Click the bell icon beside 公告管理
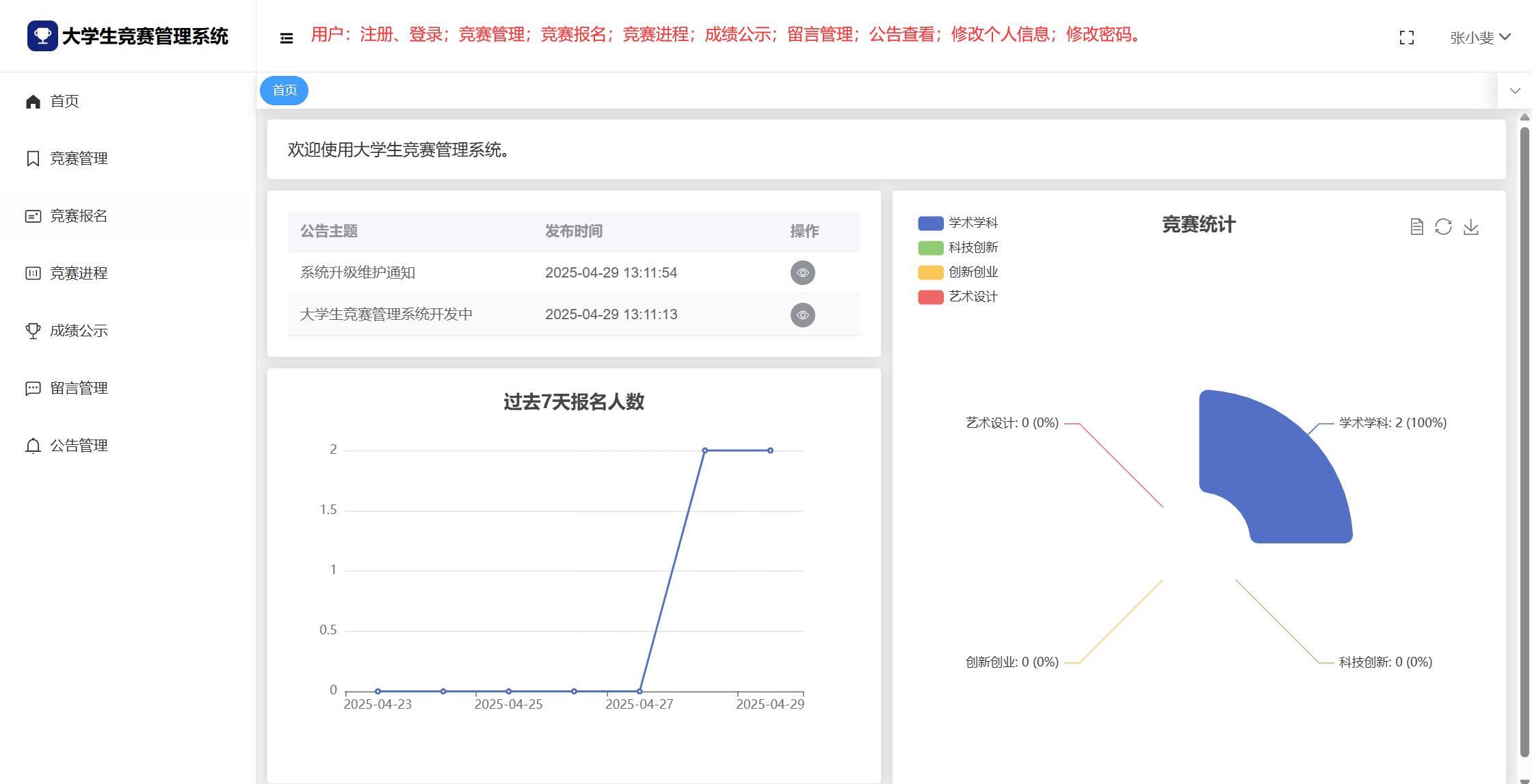Image resolution: width=1532 pixels, height=784 pixels. coord(33,446)
